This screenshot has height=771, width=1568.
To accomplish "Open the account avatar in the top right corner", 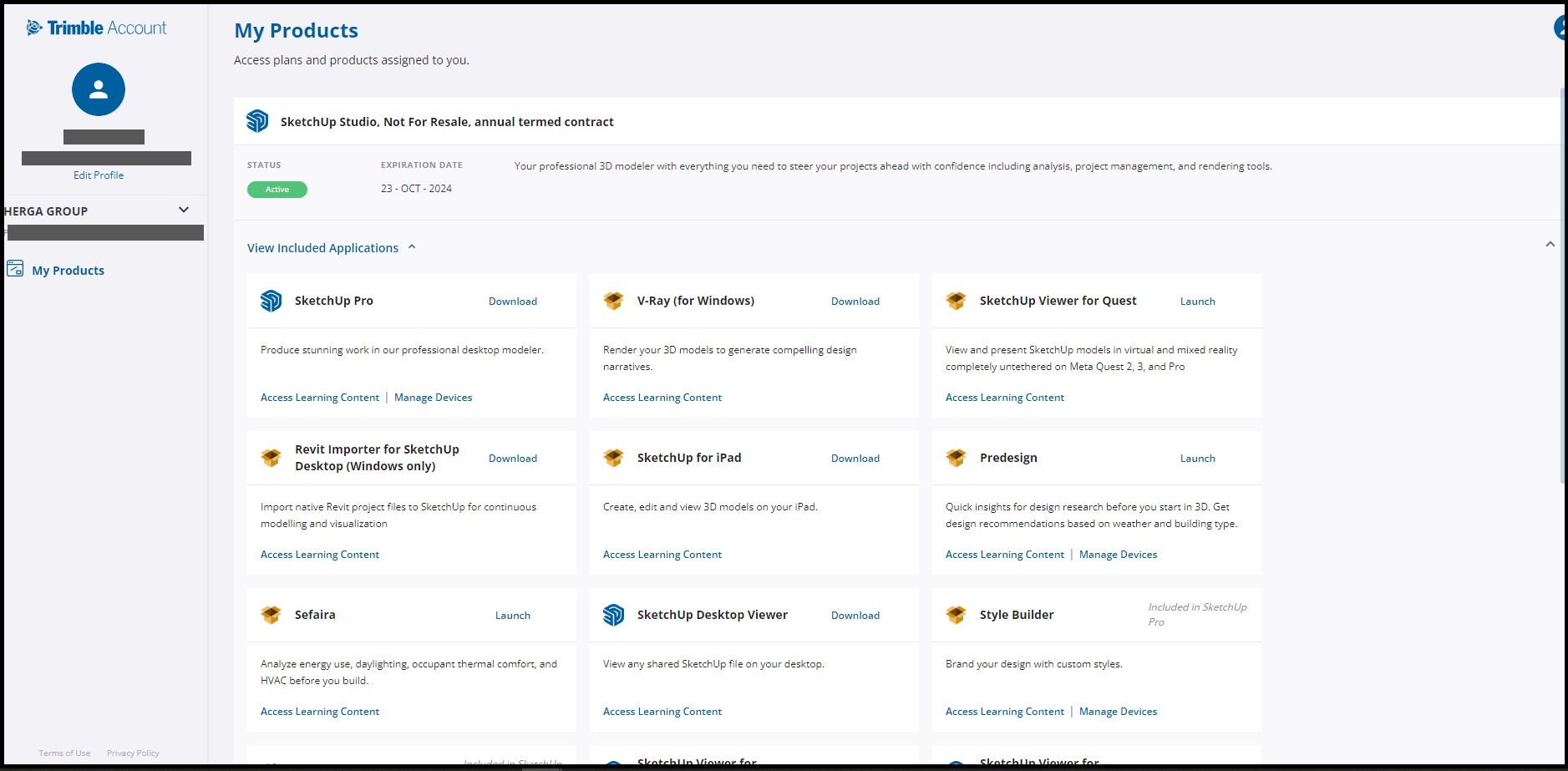I will tap(1560, 27).
